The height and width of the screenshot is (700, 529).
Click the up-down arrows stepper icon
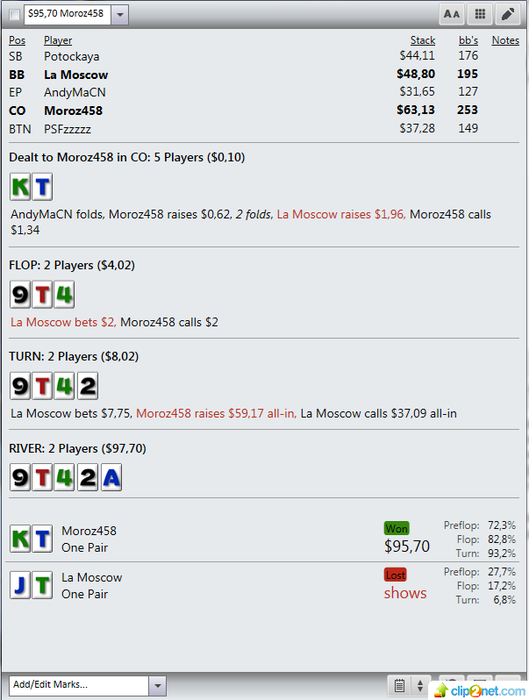click(x=420, y=685)
